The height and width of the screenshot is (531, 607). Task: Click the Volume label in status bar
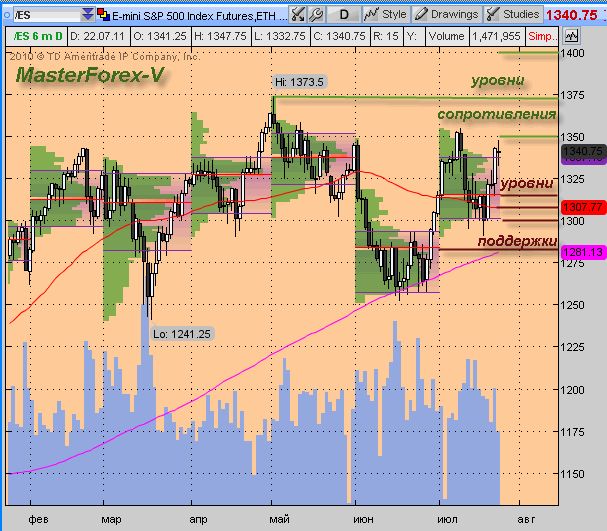click(447, 36)
